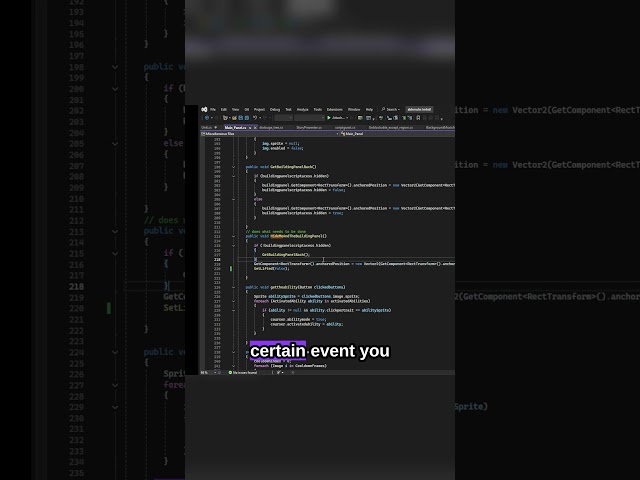Image resolution: width=640 pixels, height=480 pixels.
Task: Click the No issues found status indicator
Action: tap(243, 372)
